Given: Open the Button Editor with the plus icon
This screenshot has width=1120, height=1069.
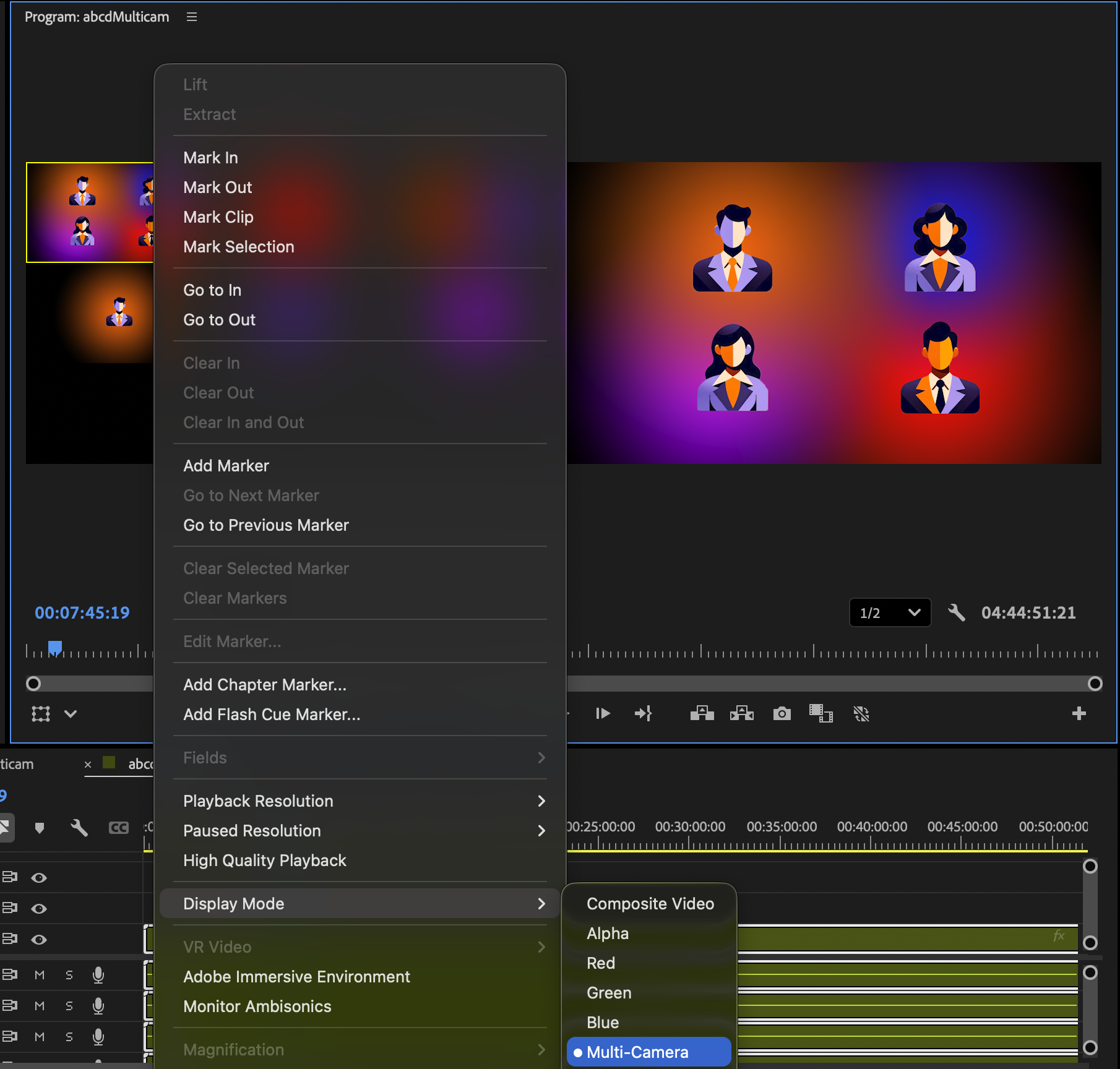Looking at the screenshot, I should pyautogui.click(x=1079, y=713).
